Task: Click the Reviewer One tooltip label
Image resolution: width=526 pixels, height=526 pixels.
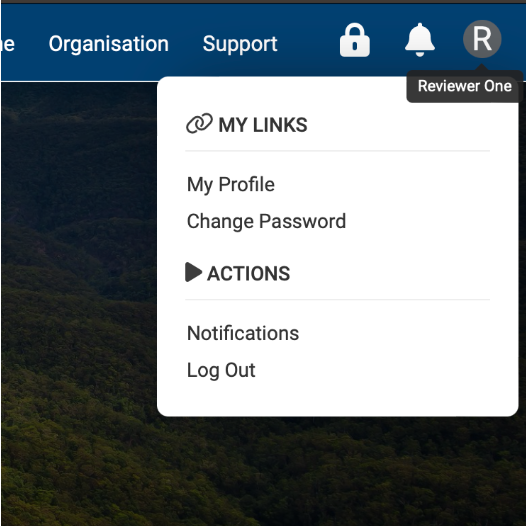Action: pyautogui.click(x=465, y=86)
